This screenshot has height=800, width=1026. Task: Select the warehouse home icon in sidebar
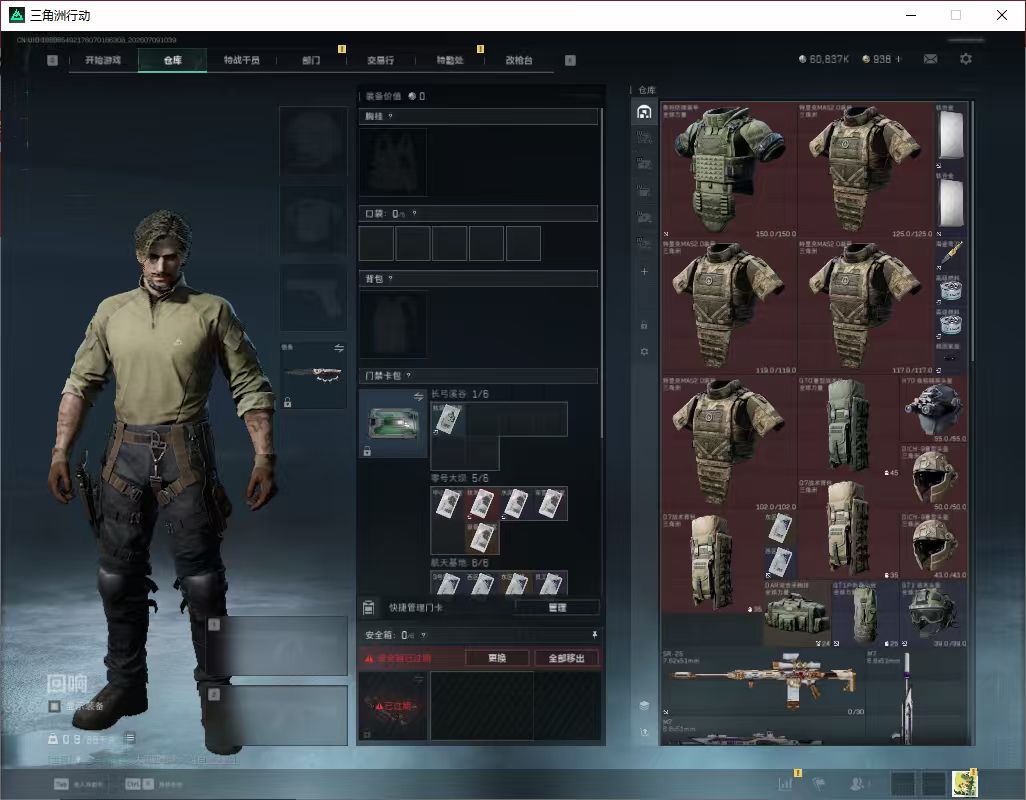click(644, 112)
